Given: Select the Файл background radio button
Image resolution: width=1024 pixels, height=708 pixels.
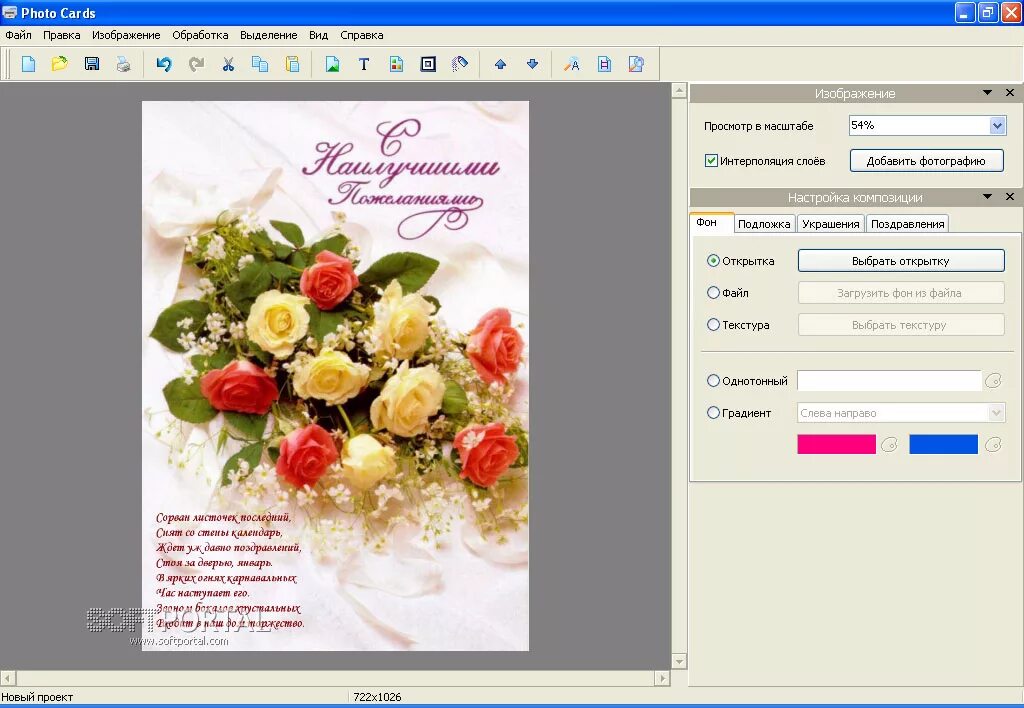Looking at the screenshot, I should point(713,293).
